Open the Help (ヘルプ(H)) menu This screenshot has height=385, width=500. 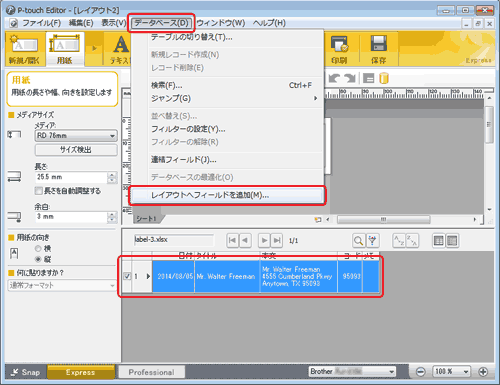point(269,23)
